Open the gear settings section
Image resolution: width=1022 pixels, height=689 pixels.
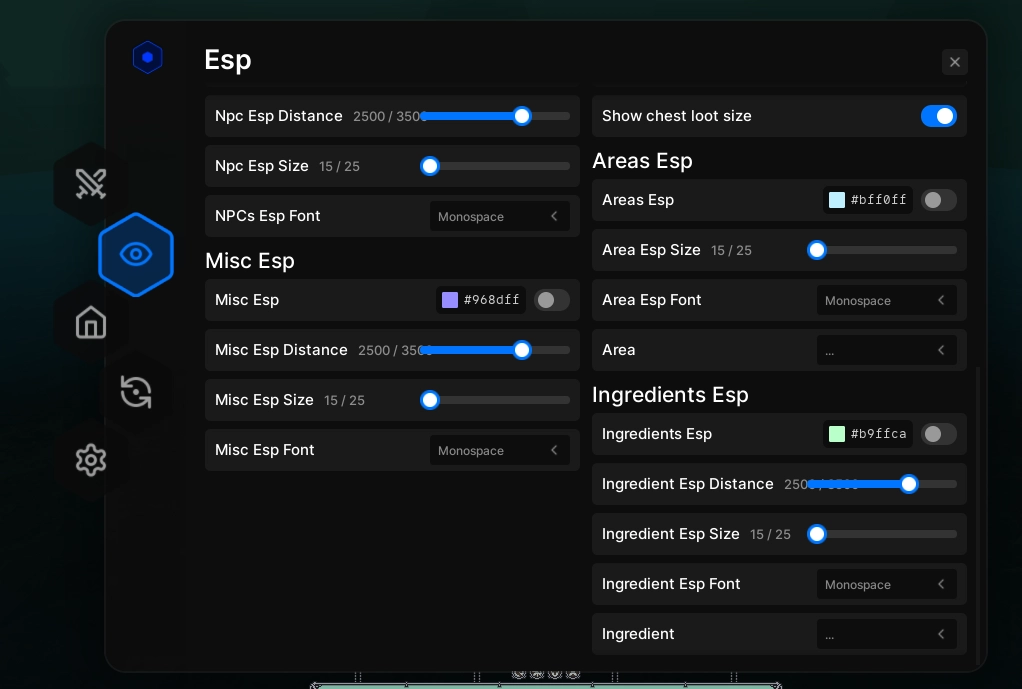pyautogui.click(x=91, y=460)
